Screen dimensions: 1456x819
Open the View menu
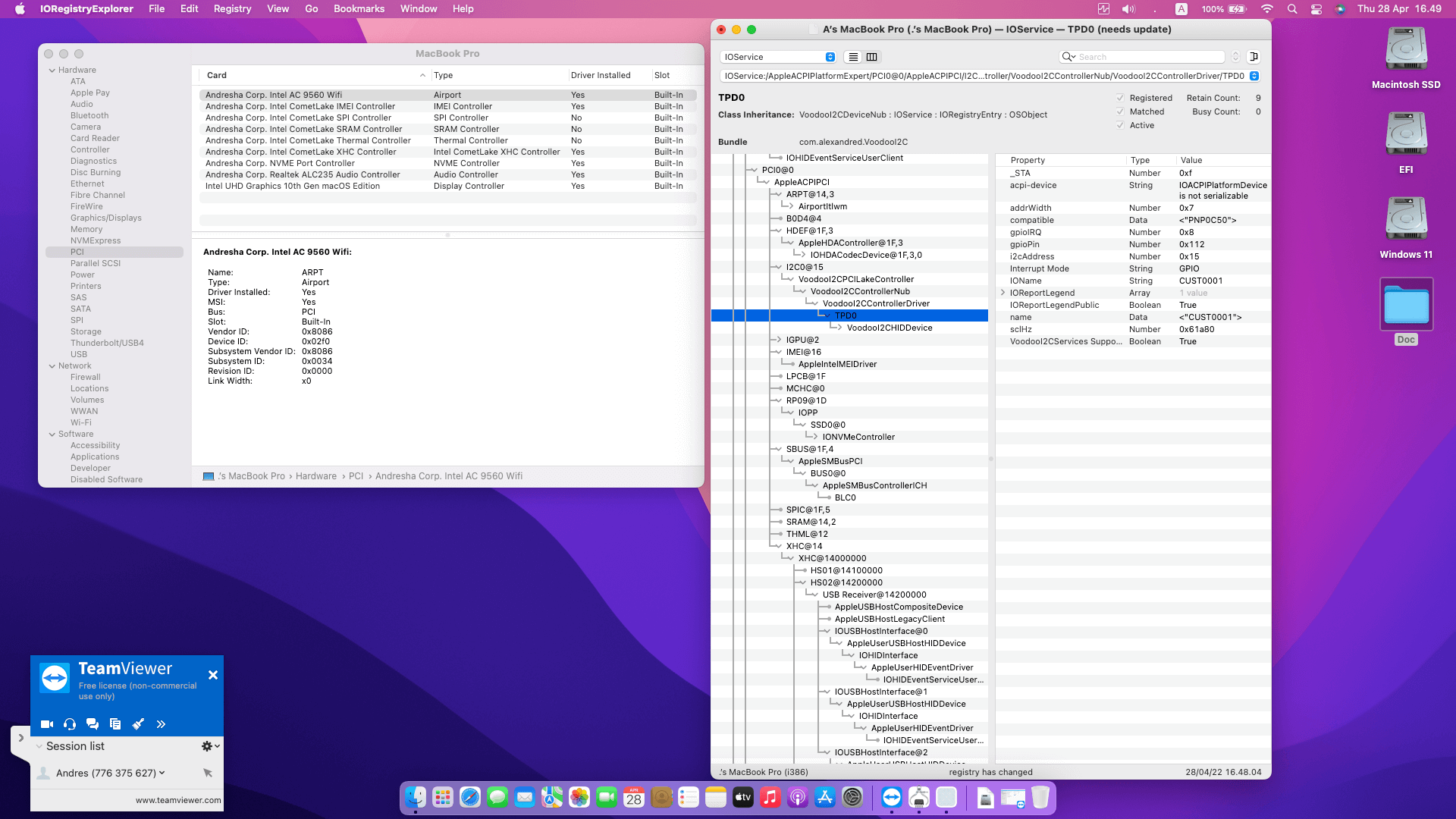tap(278, 9)
